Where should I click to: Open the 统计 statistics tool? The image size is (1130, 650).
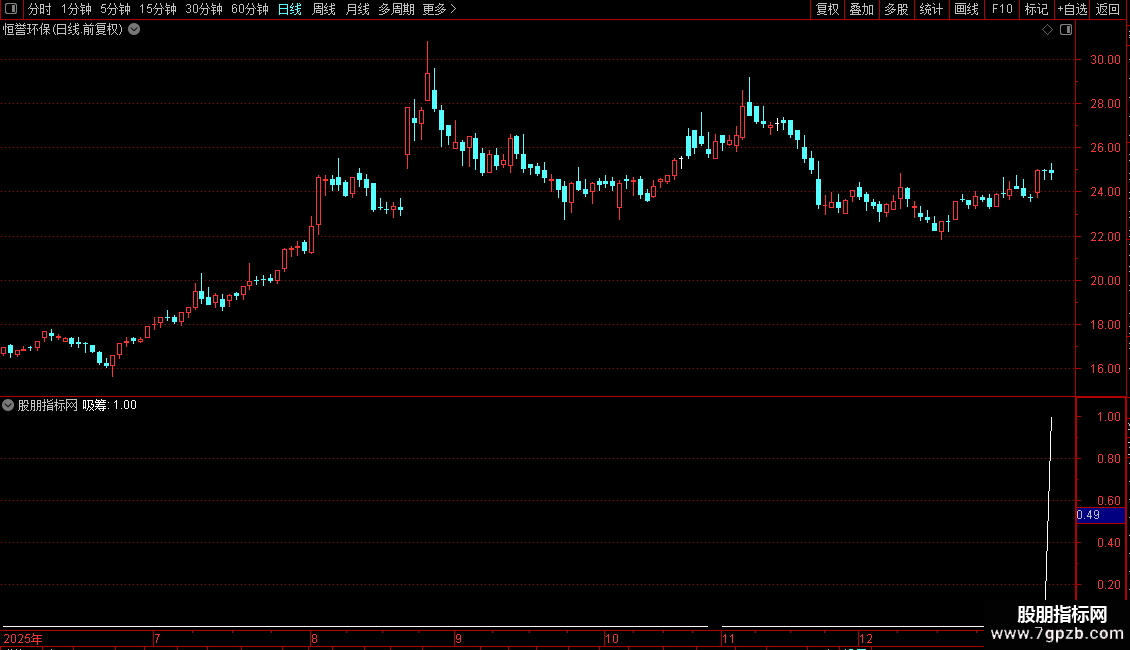click(x=931, y=9)
